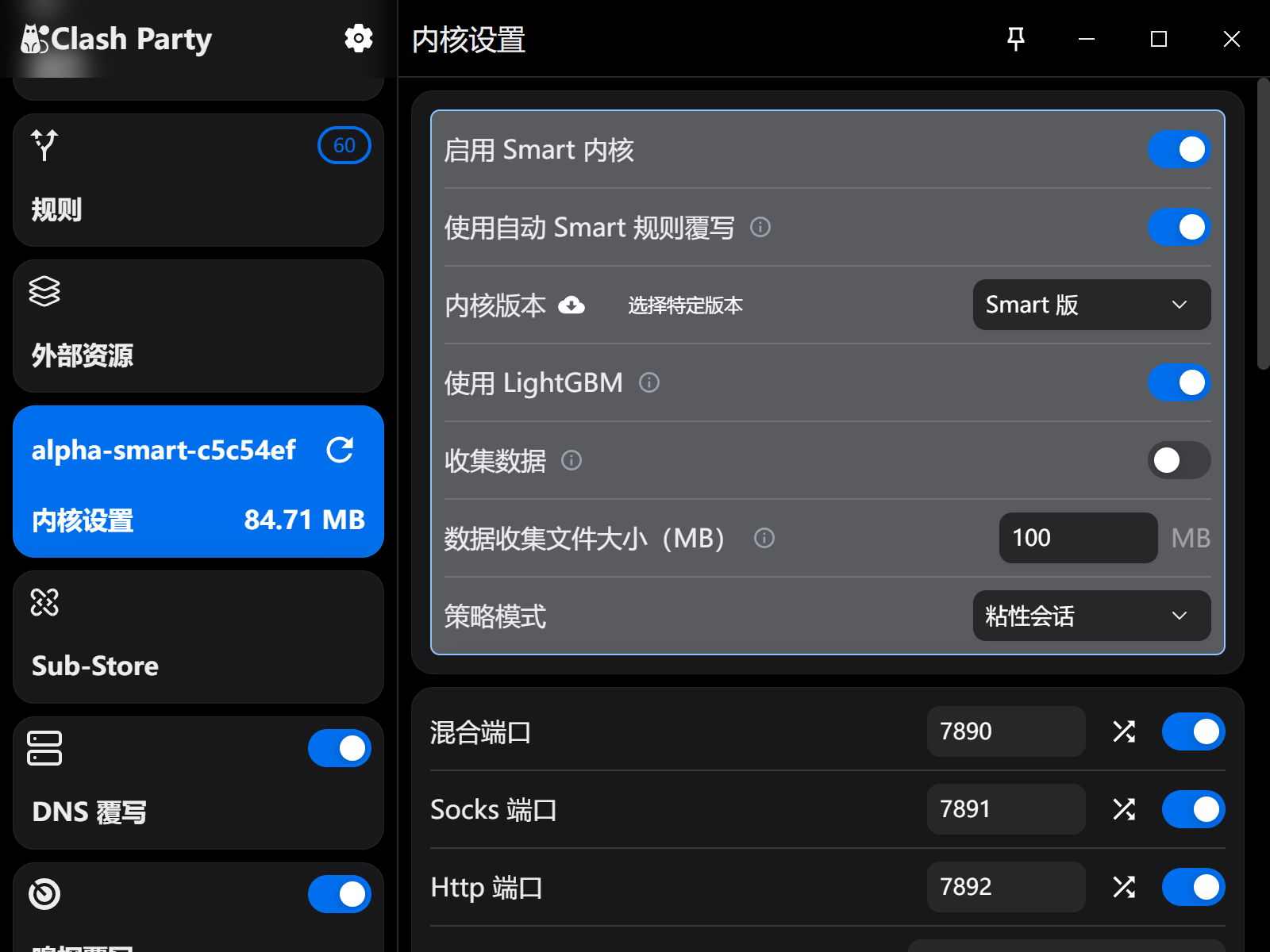Show info for 数据收集文件大小
The width and height of the screenshot is (1270, 952).
pos(764,539)
